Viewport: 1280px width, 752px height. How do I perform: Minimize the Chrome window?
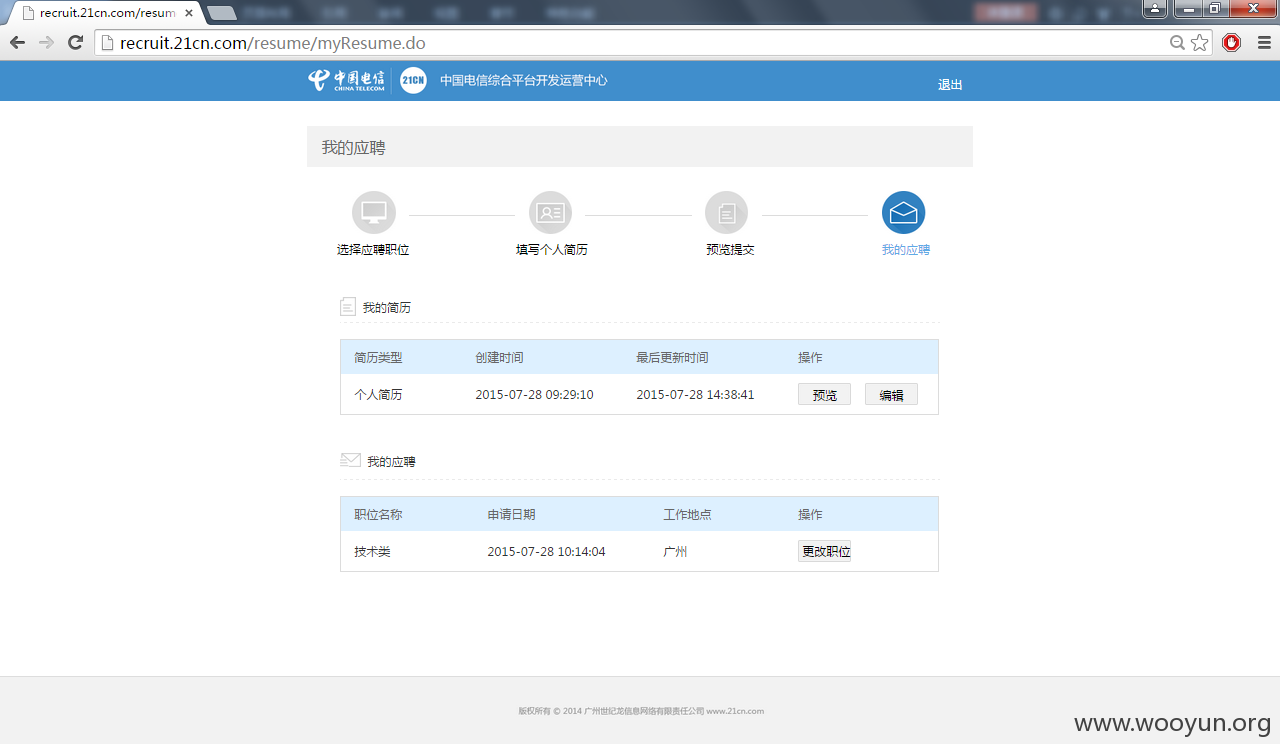[x=1187, y=9]
